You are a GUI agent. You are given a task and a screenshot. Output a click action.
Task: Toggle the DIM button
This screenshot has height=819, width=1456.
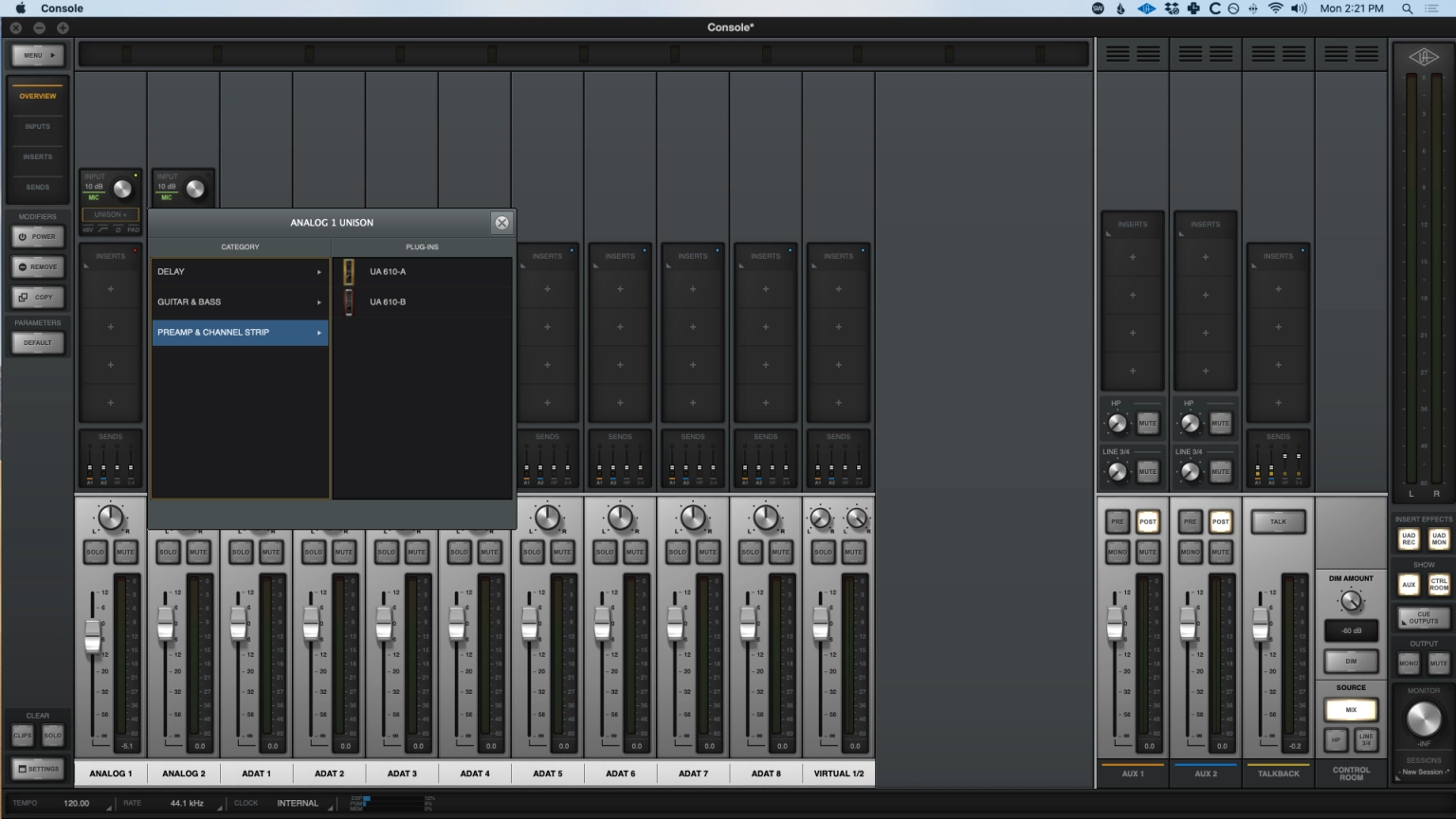(x=1351, y=662)
